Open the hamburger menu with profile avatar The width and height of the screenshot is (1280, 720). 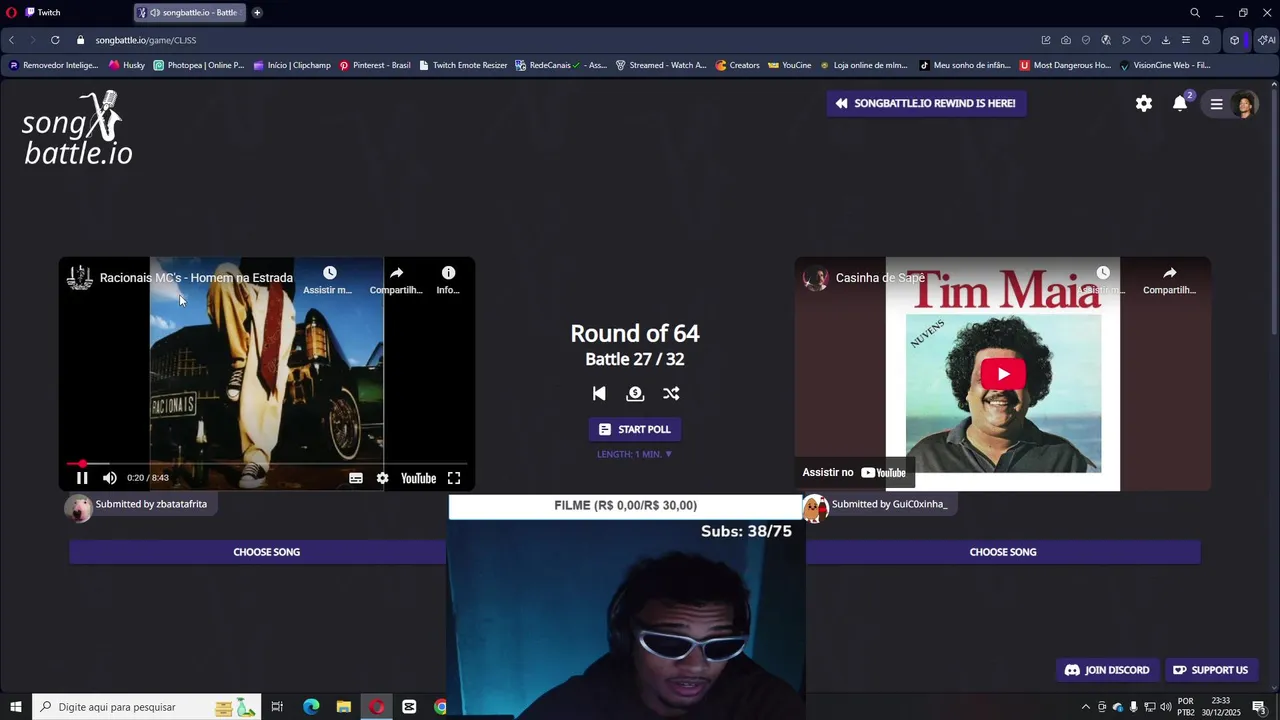(1231, 104)
